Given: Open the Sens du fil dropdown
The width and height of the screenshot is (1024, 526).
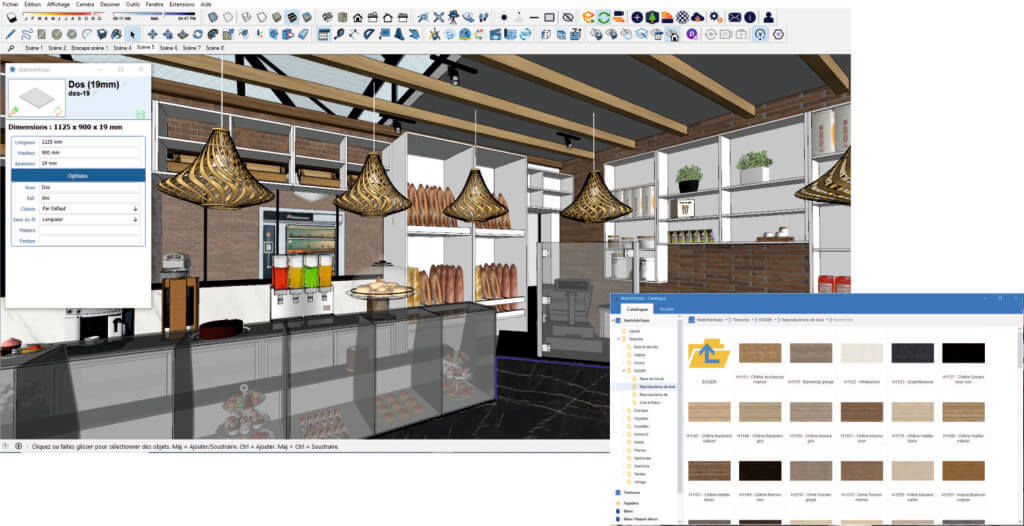Looking at the screenshot, I should (89, 219).
